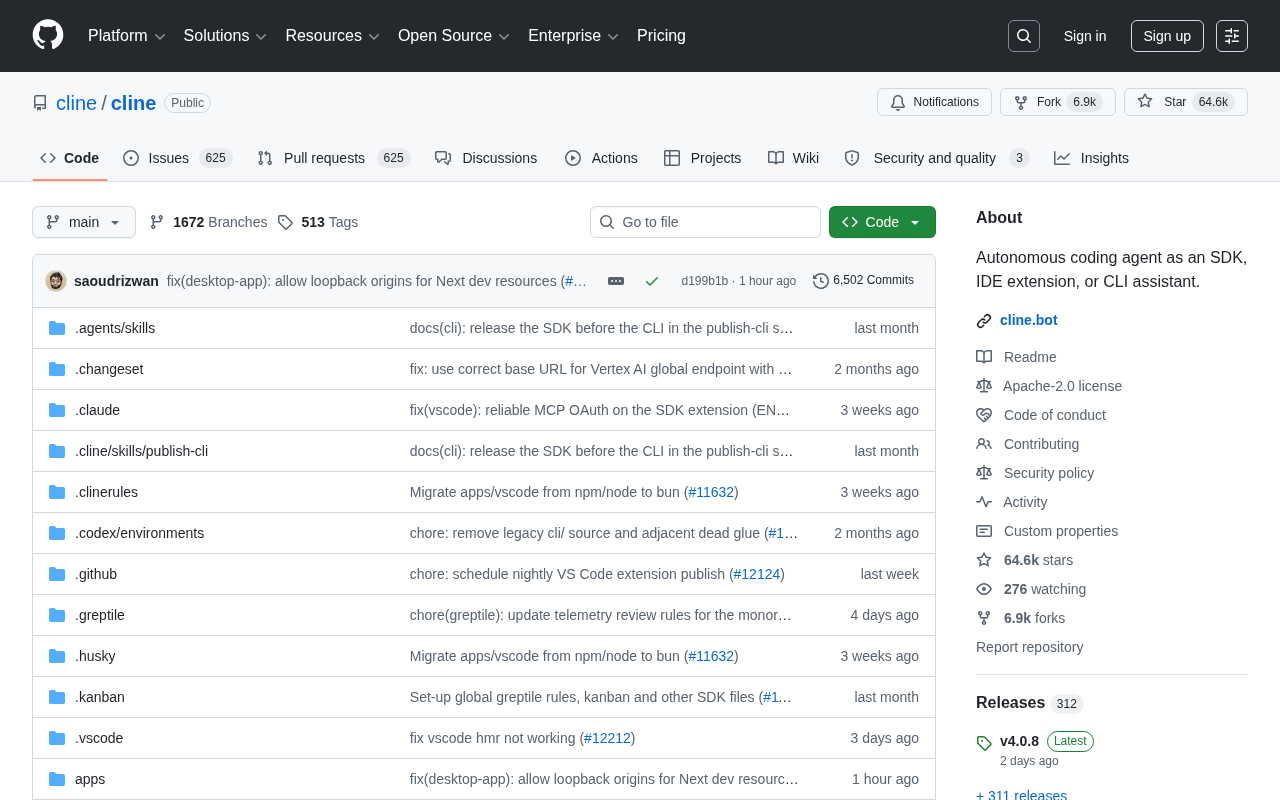Click the folder icon beside .clinerules
The image size is (1280, 800).
pos(57,492)
